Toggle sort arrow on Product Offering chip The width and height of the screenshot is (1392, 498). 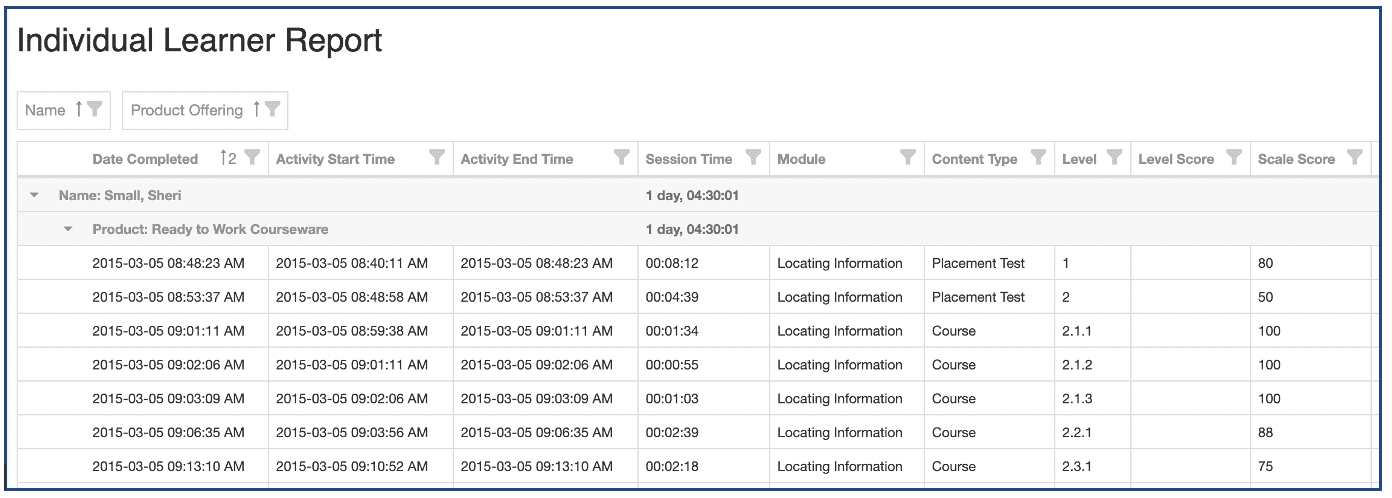point(256,110)
